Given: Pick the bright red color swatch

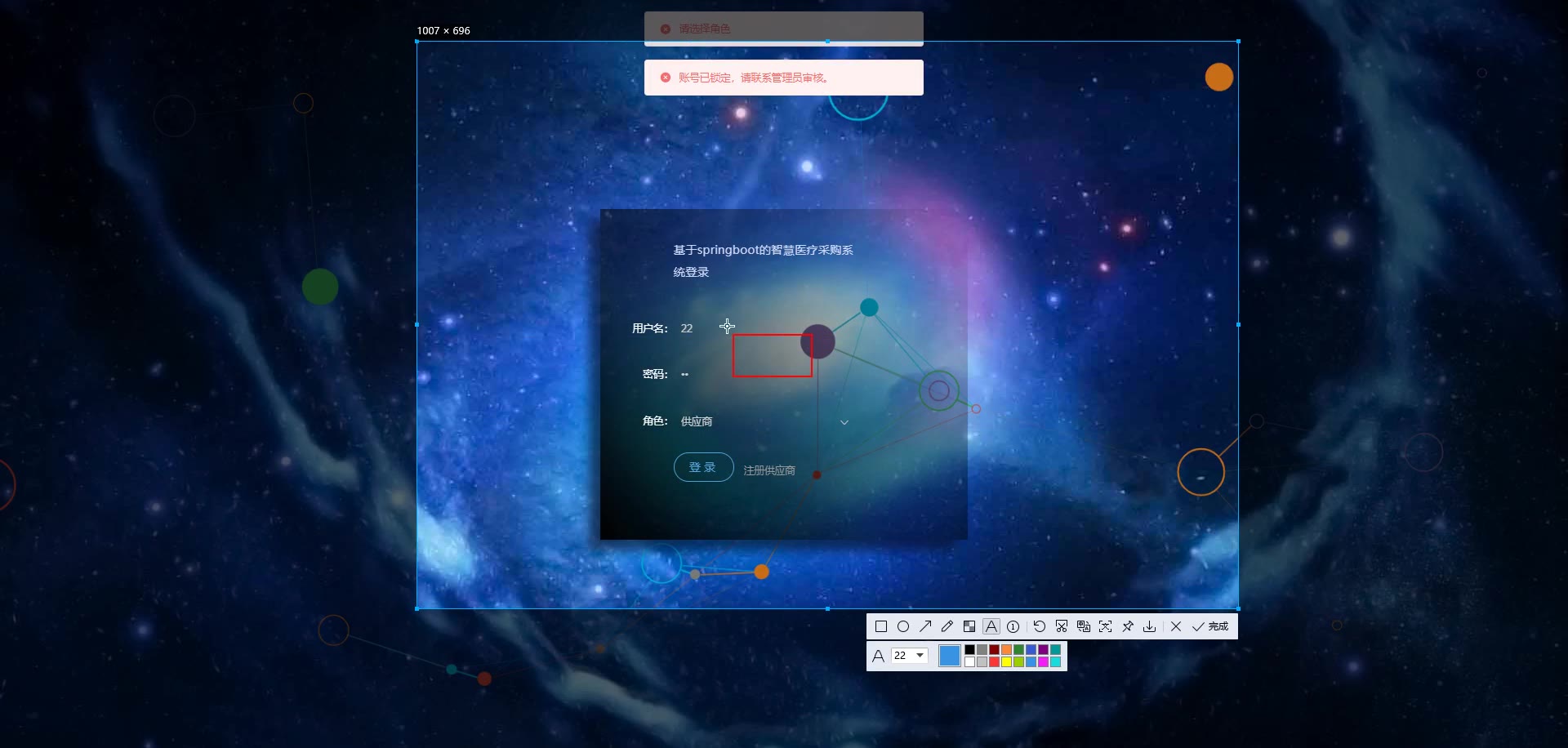Looking at the screenshot, I should [994, 662].
